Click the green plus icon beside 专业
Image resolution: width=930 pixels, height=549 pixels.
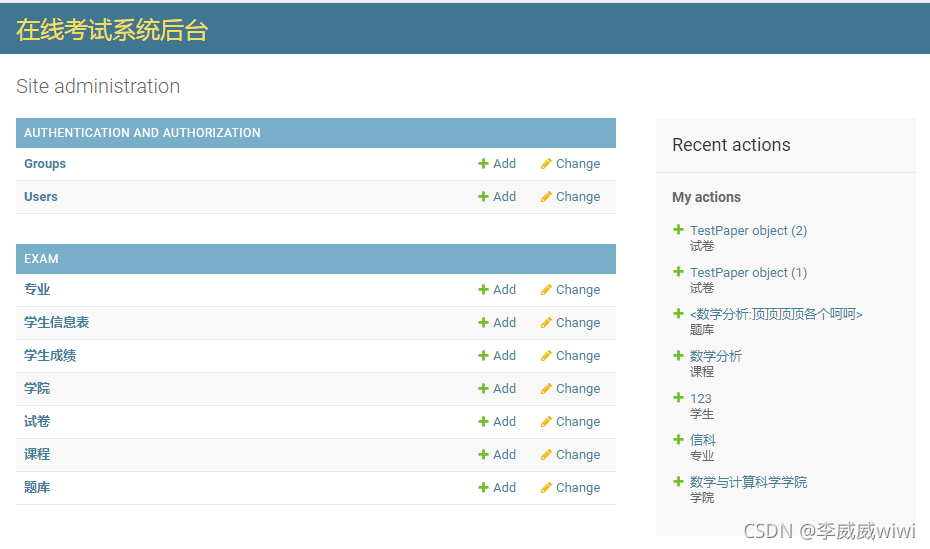tap(483, 290)
